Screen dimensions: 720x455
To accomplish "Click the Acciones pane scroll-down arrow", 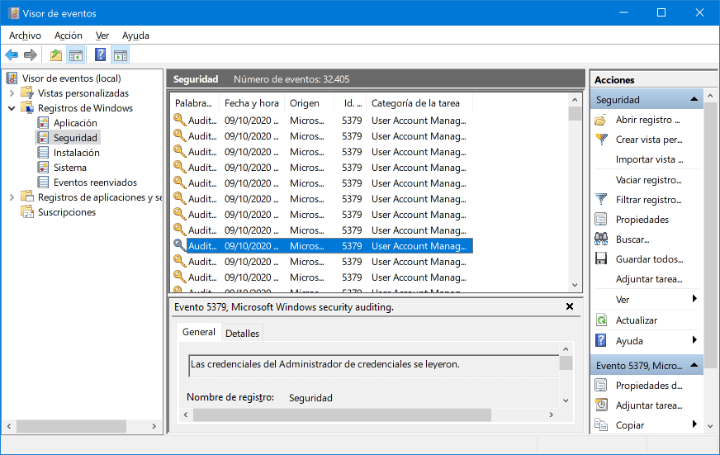I will pos(710,426).
